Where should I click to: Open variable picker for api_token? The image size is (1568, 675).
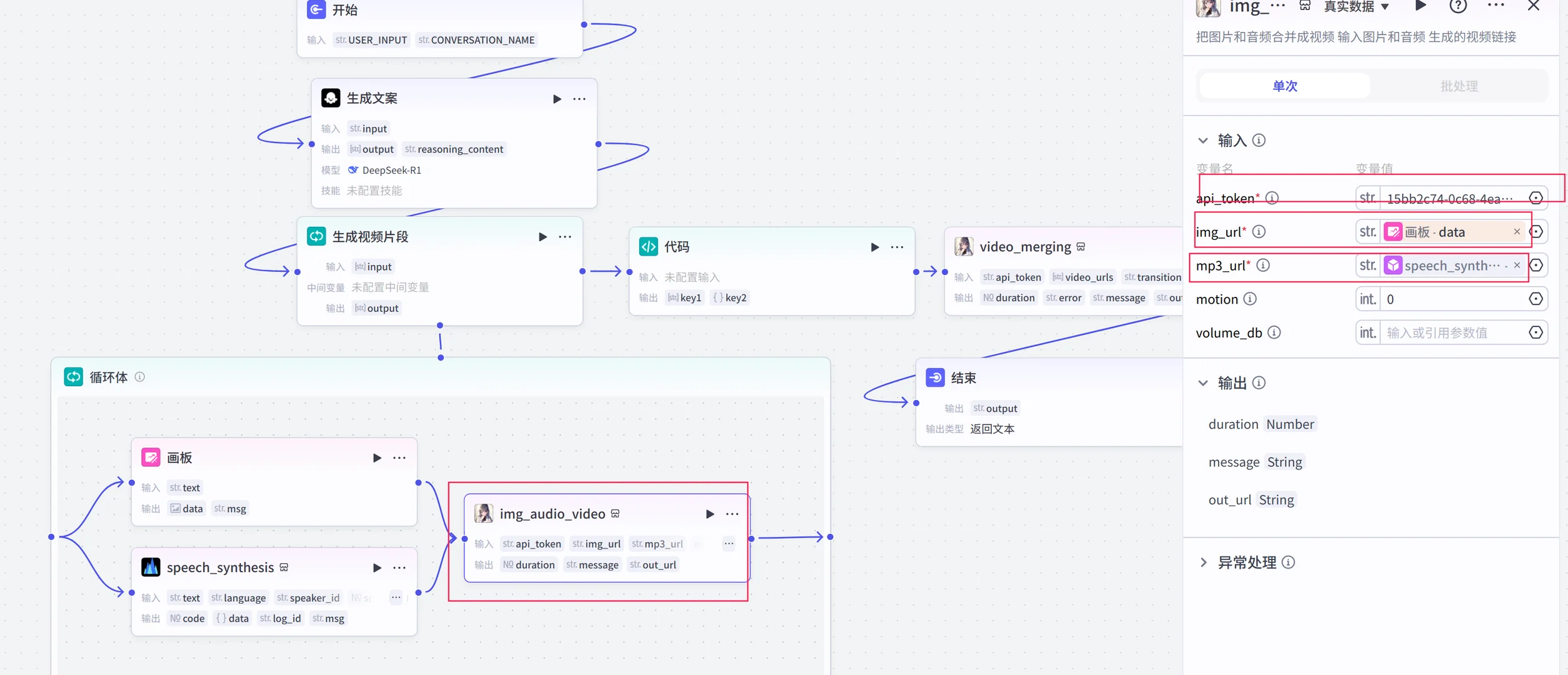(x=1536, y=198)
